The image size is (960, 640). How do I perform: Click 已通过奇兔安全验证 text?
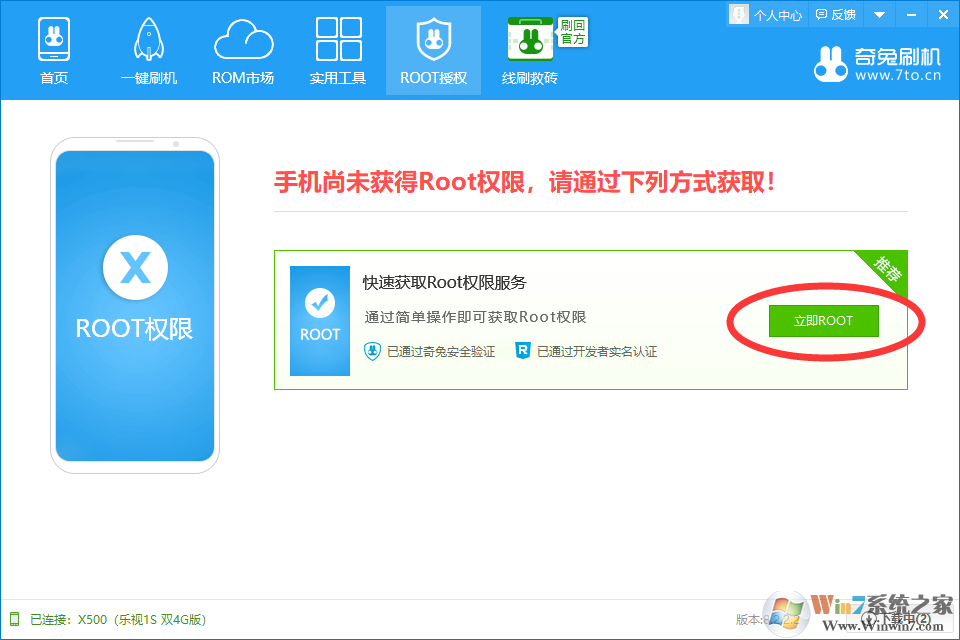(441, 352)
